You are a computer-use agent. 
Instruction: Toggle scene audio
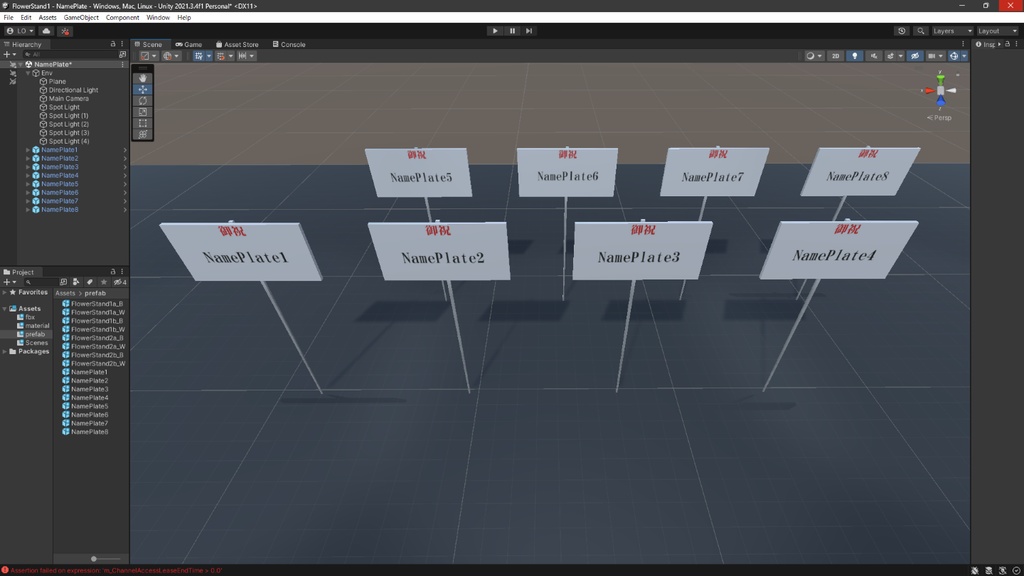(873, 56)
